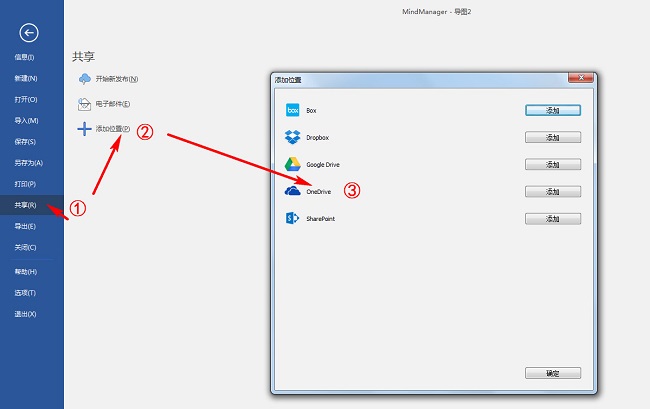
Task: Click 关闭(C) in the sidebar
Action: [25, 247]
